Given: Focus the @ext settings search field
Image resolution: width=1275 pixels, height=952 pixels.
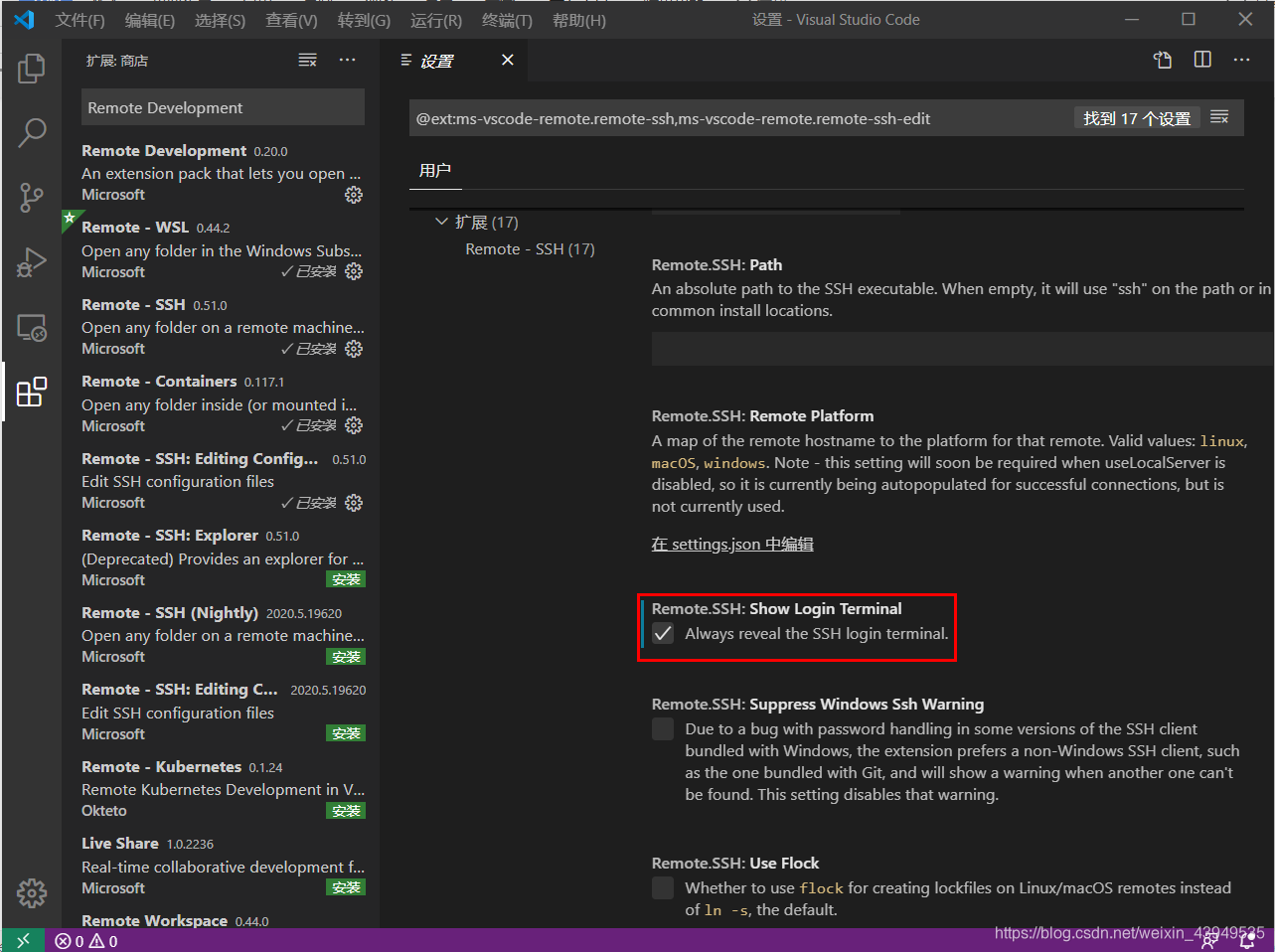Looking at the screenshot, I should 740,118.
